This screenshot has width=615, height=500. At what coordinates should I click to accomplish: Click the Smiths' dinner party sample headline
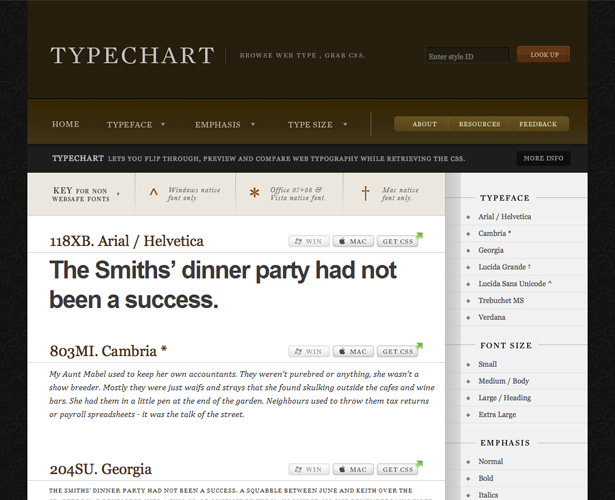(223, 285)
